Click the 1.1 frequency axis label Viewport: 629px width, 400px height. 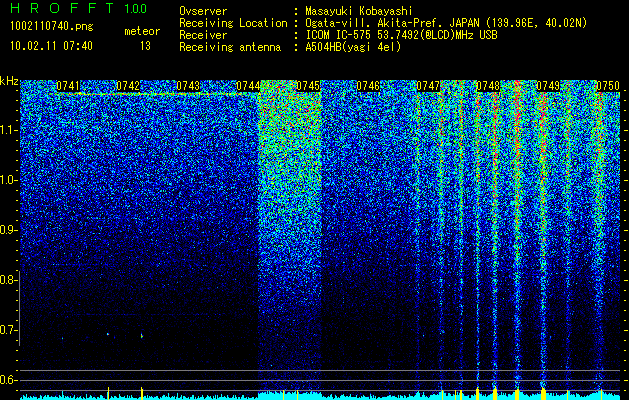point(9,130)
